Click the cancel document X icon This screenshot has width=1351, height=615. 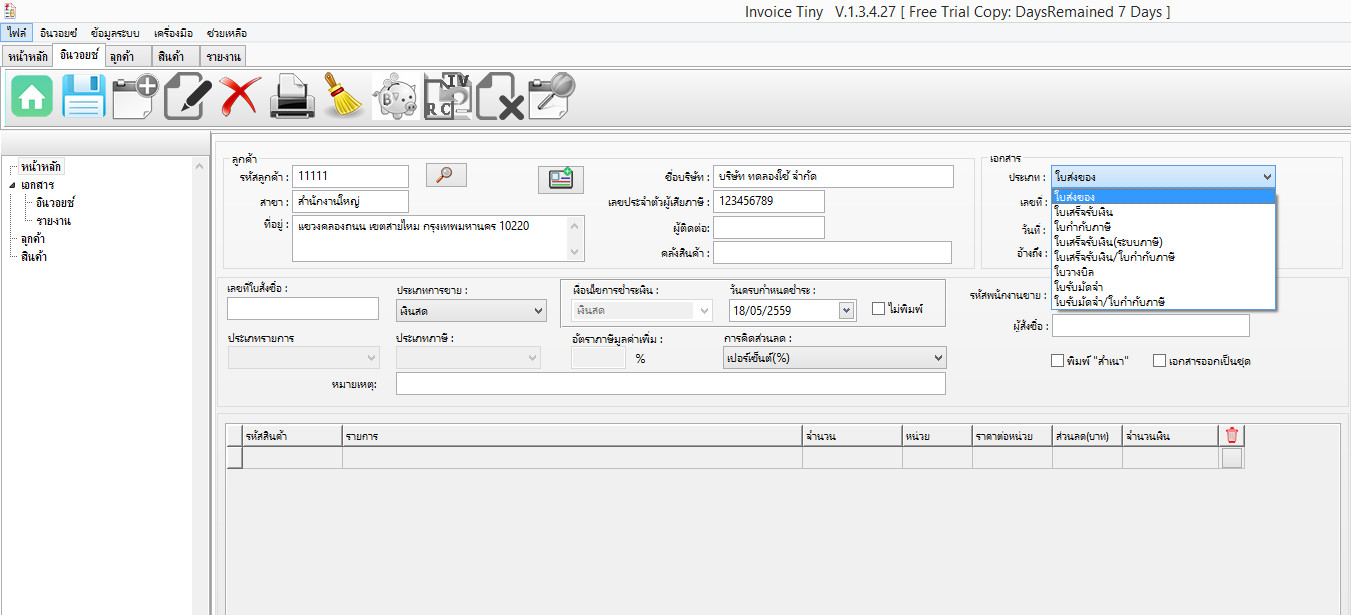coord(499,97)
